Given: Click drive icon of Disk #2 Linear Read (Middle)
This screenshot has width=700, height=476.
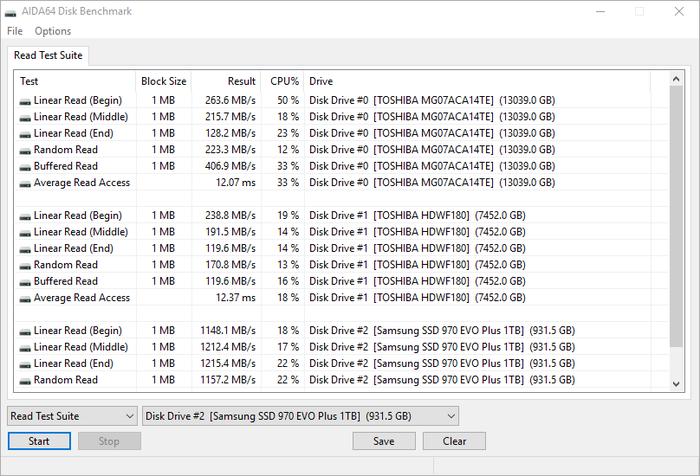Looking at the screenshot, I should point(25,349).
